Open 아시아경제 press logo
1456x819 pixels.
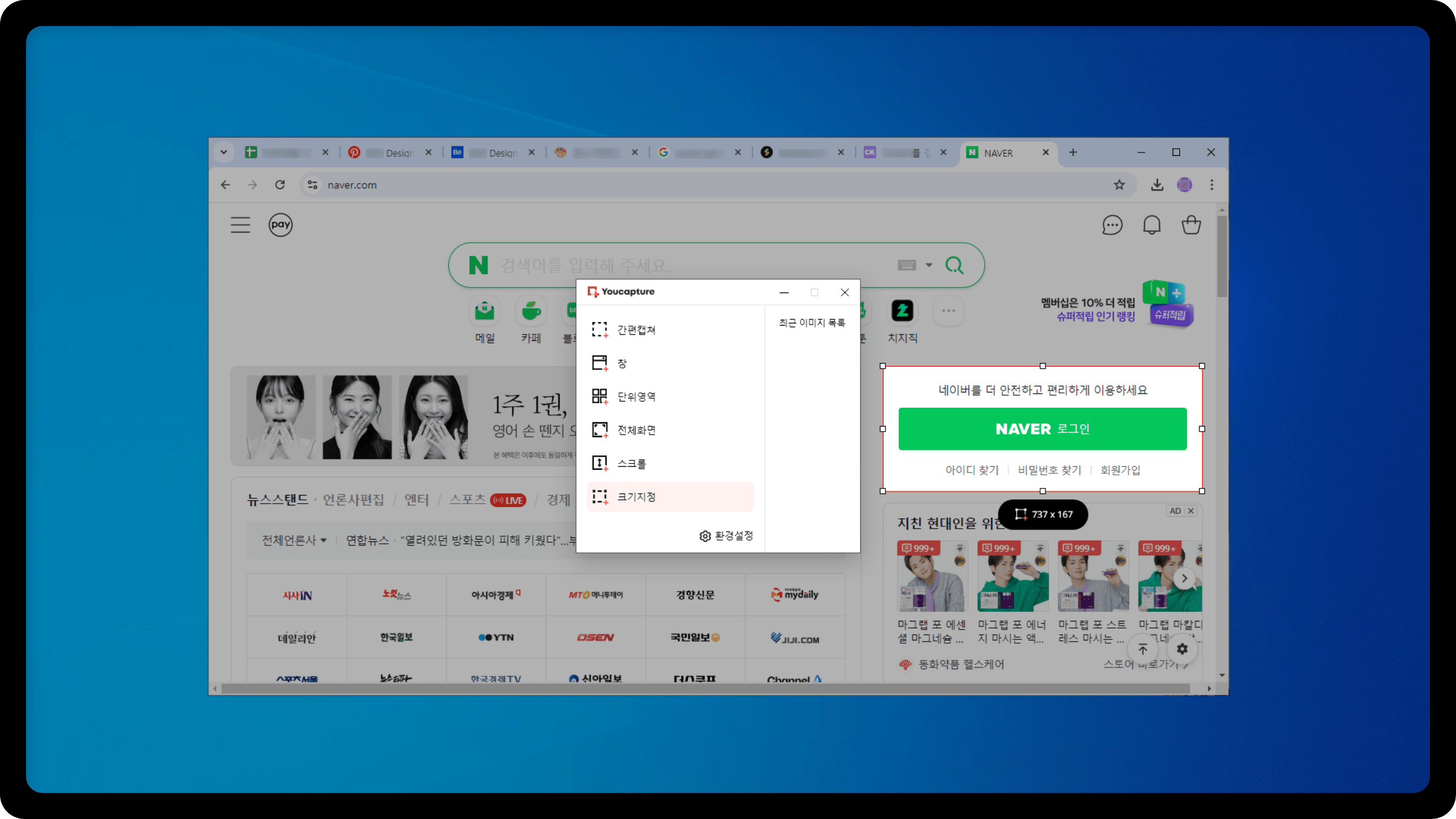(496, 595)
